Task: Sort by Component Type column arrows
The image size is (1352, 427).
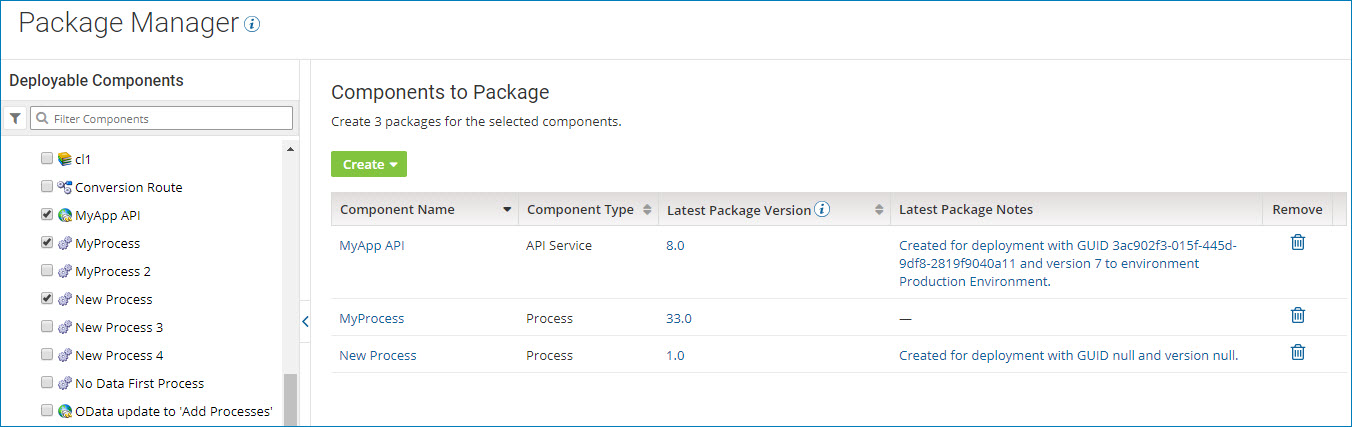Action: (x=647, y=210)
